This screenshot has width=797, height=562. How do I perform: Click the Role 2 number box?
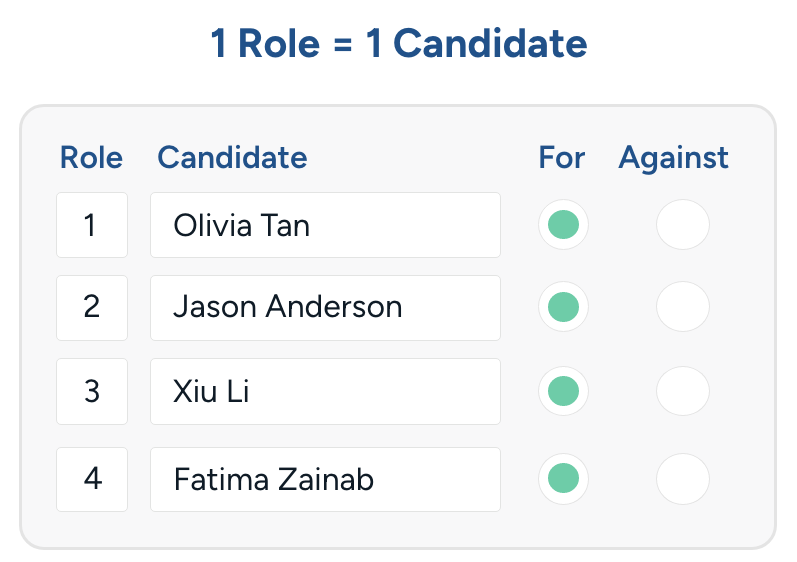[92, 307]
